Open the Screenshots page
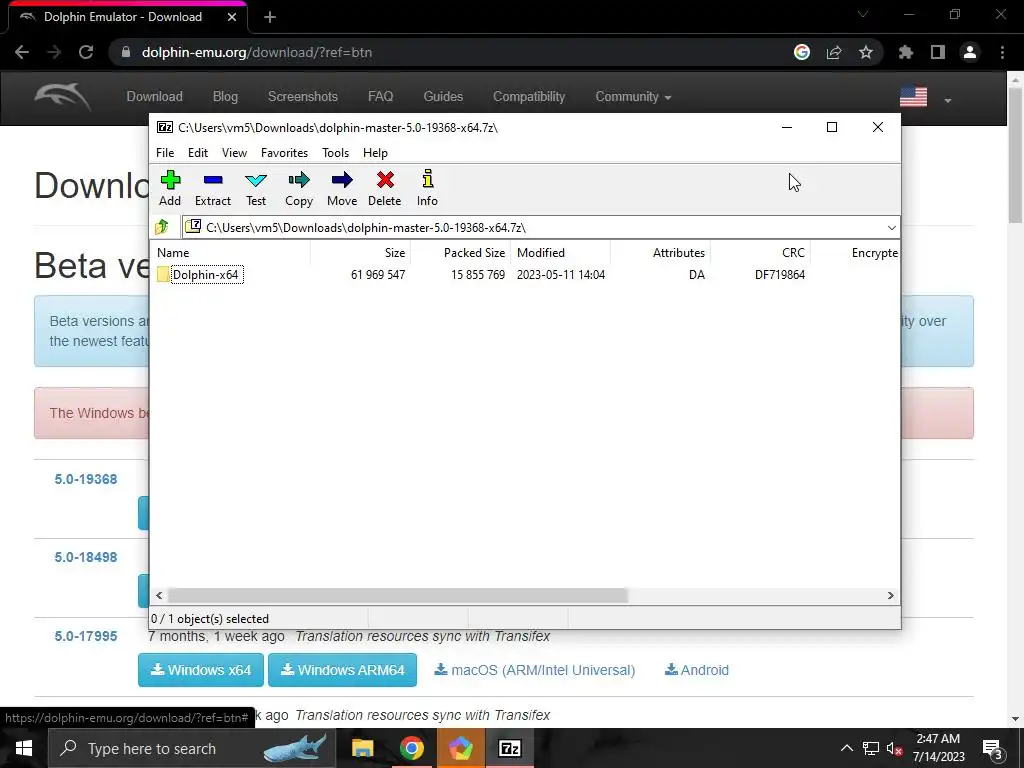This screenshot has height=768, width=1024. click(302, 97)
